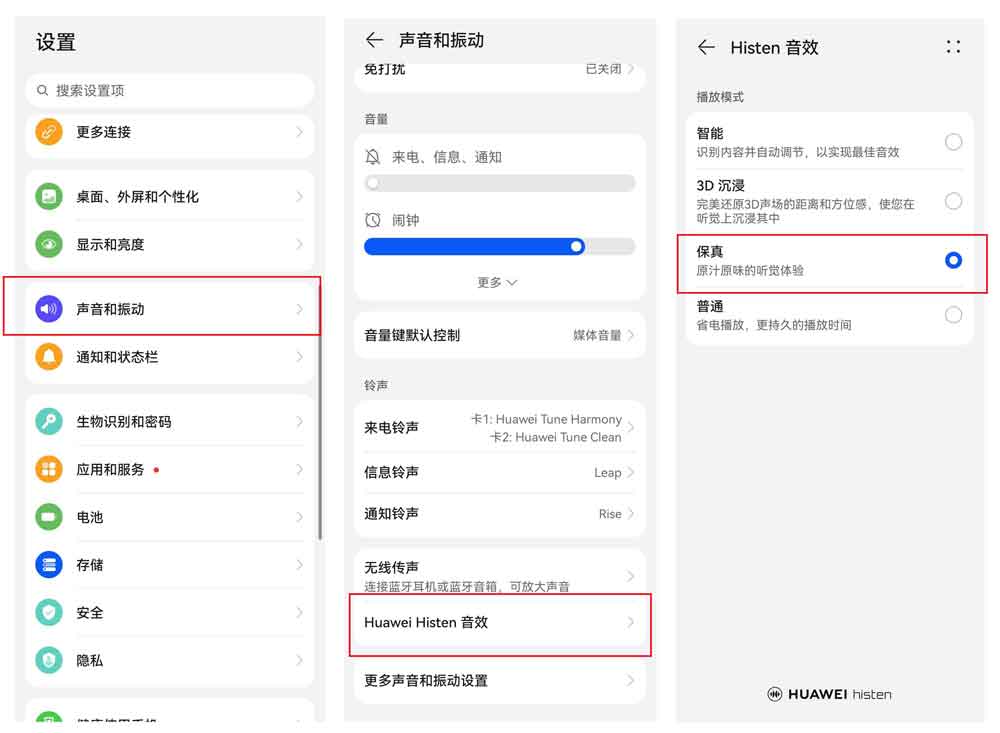
Task: Open 无线传声 chevron arrow
Action: click(631, 576)
